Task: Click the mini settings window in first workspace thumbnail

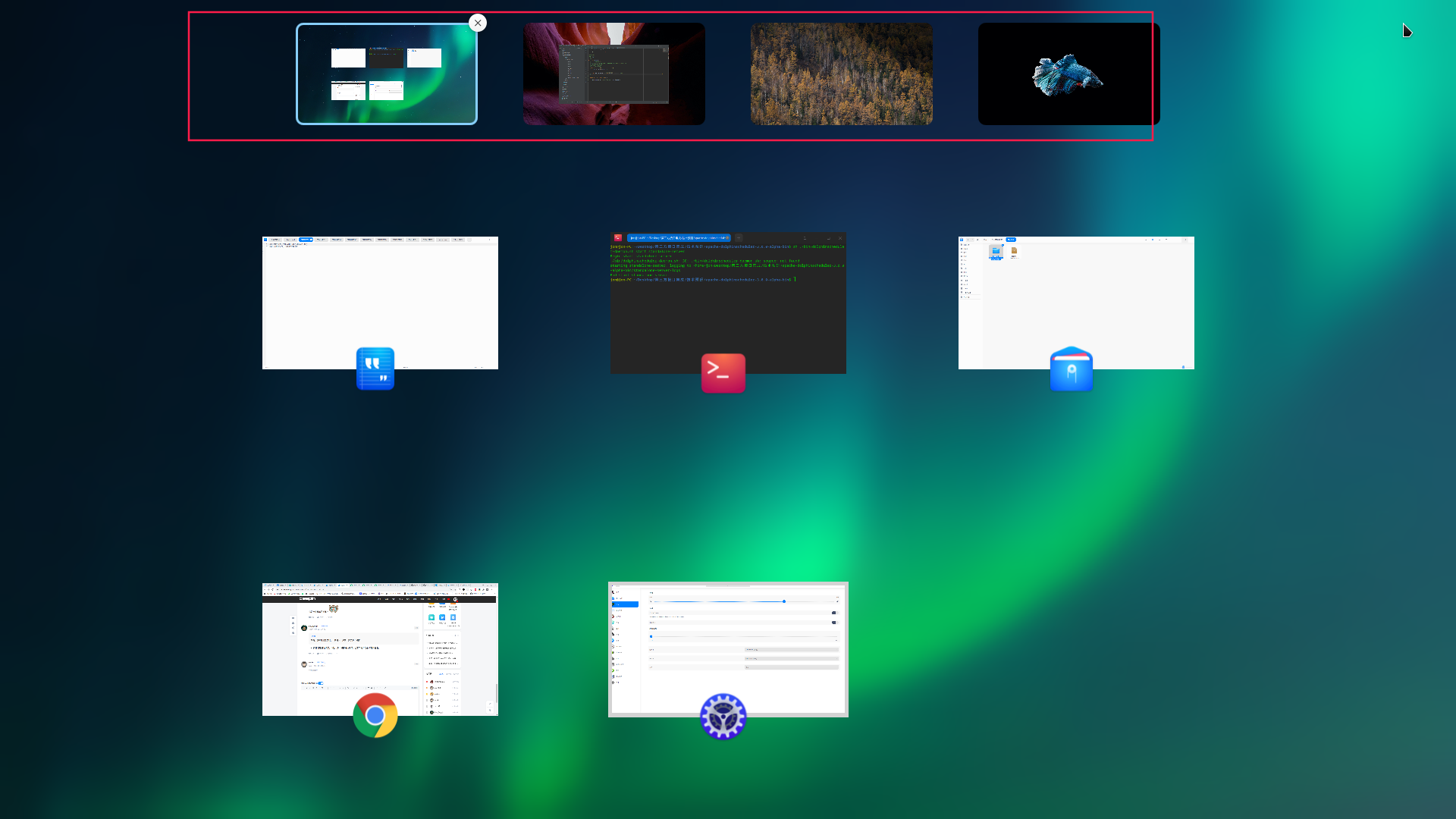Action: point(386,91)
